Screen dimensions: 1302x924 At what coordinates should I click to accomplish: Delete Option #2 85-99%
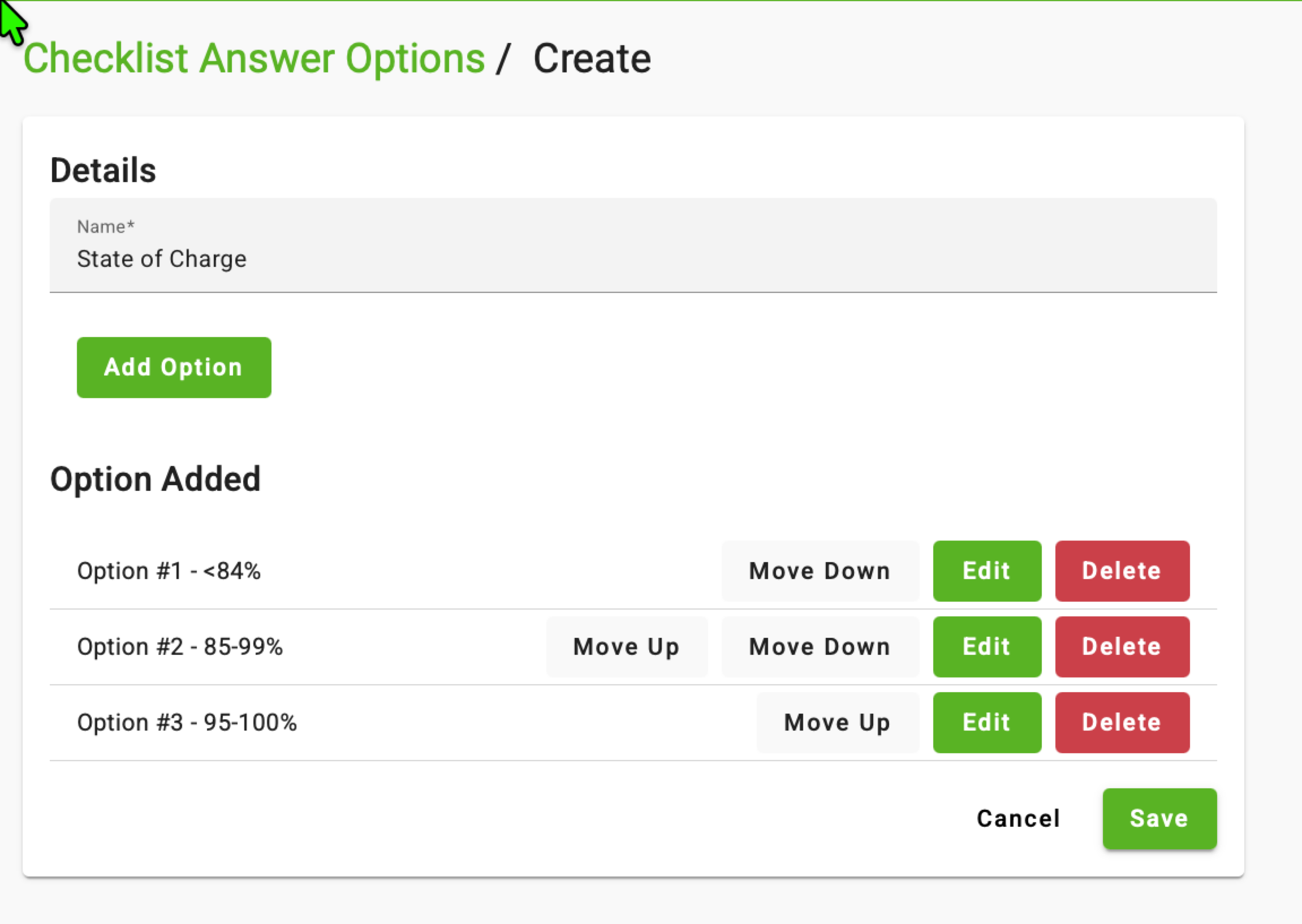1122,647
